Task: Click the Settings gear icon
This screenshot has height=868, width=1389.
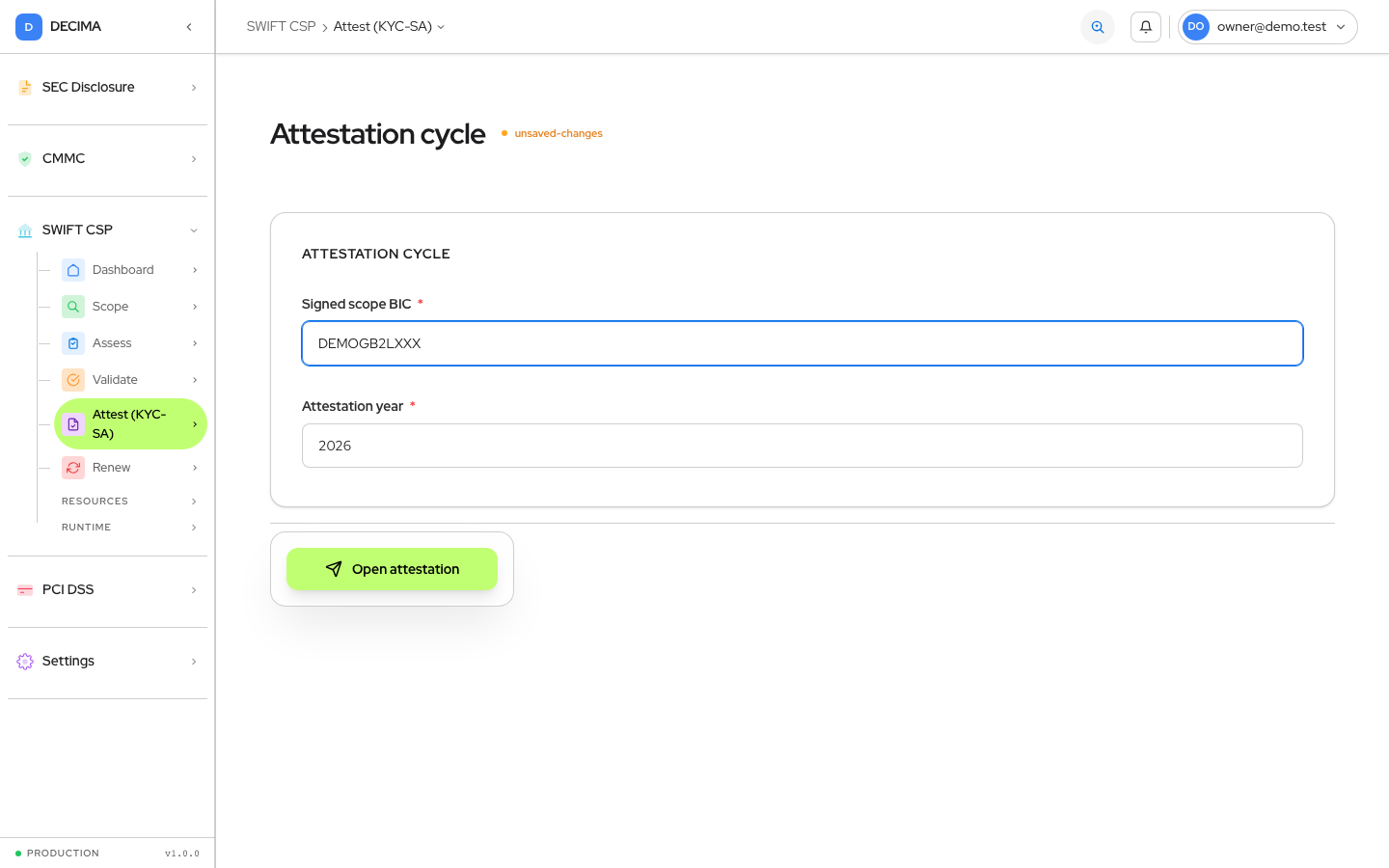Action: pos(25,662)
